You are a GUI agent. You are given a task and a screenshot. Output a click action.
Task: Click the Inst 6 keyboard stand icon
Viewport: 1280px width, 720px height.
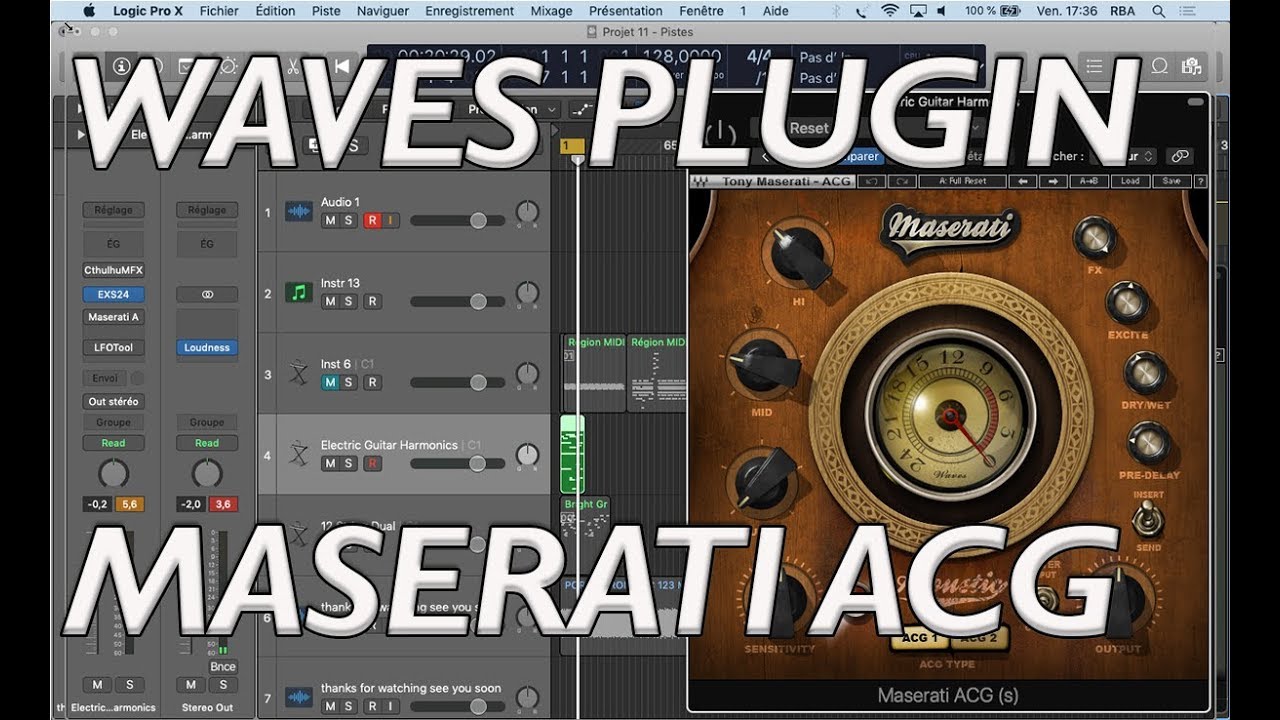tap(298, 374)
